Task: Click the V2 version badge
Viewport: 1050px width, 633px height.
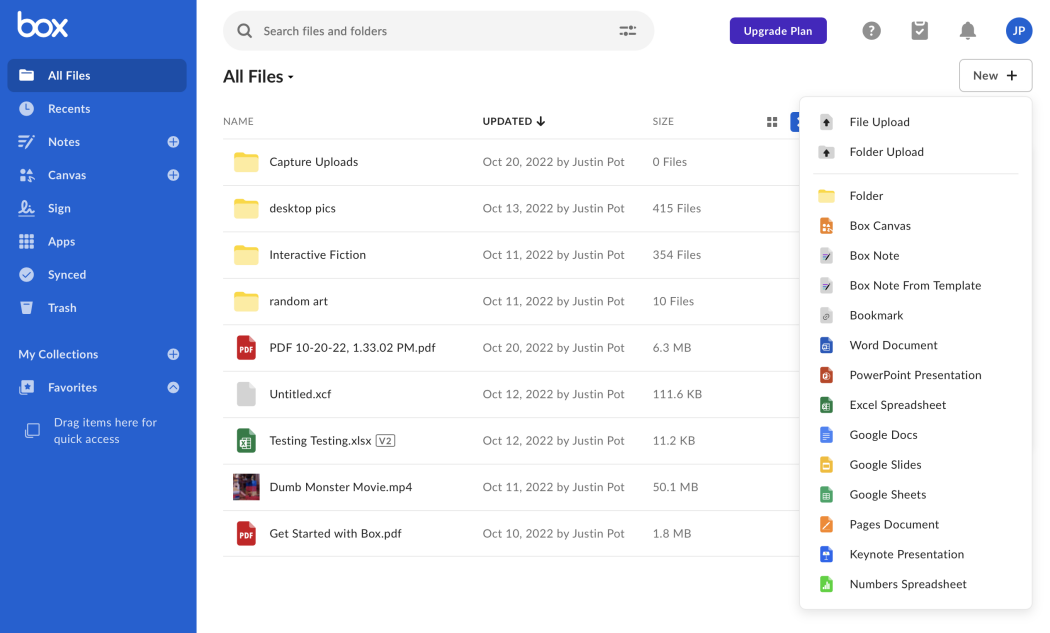Action: [x=385, y=441]
